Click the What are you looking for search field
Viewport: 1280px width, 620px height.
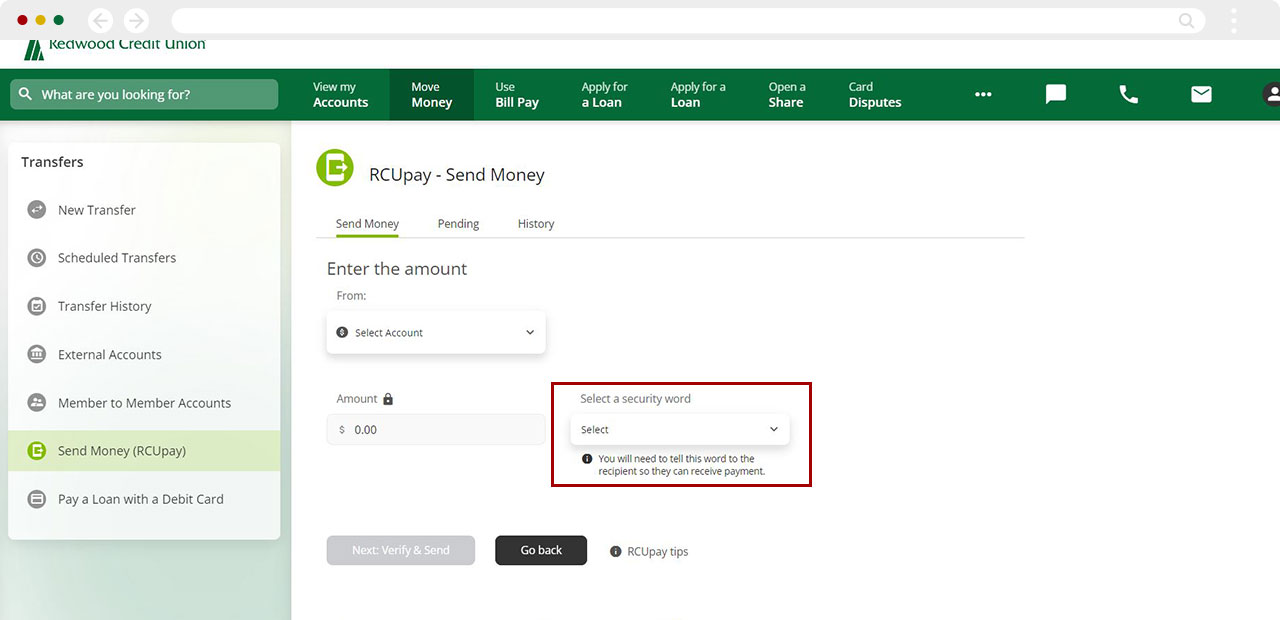click(144, 94)
